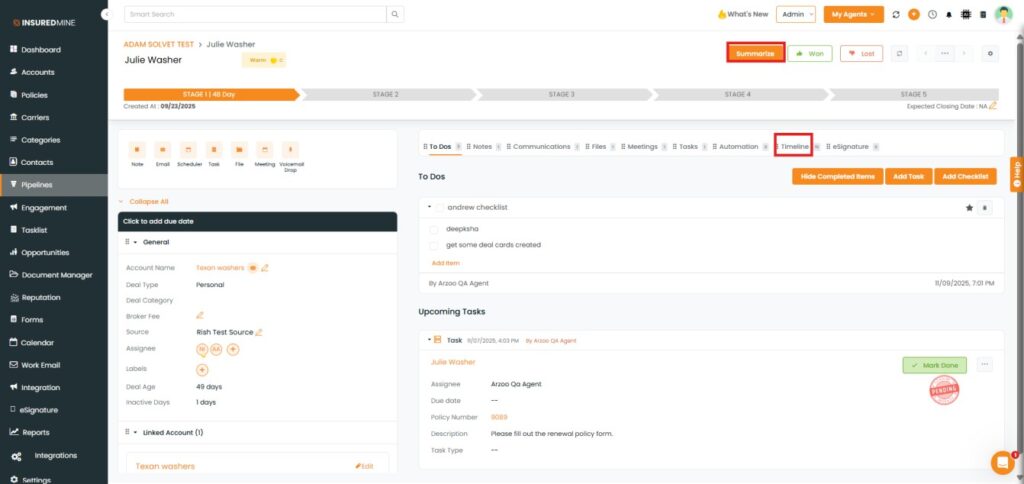The height and width of the screenshot is (484, 1024).
Task: Tick the andrew checklist checkbox
Action: [439, 207]
